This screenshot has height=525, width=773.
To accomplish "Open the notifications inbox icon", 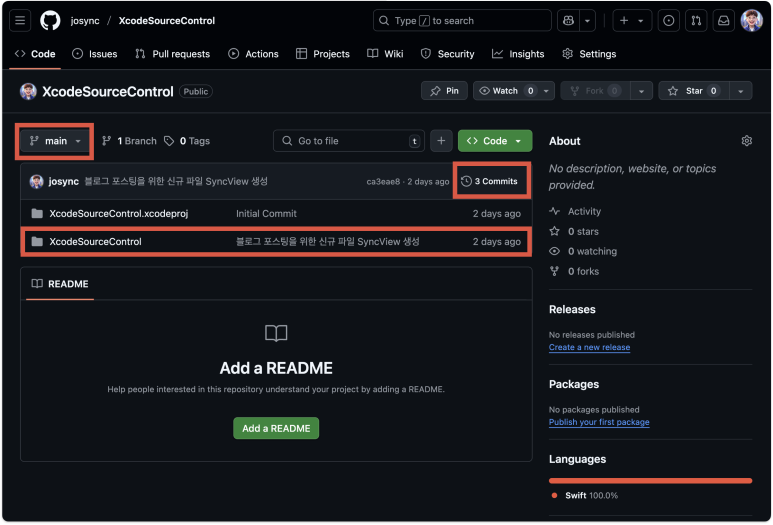I will (724, 21).
